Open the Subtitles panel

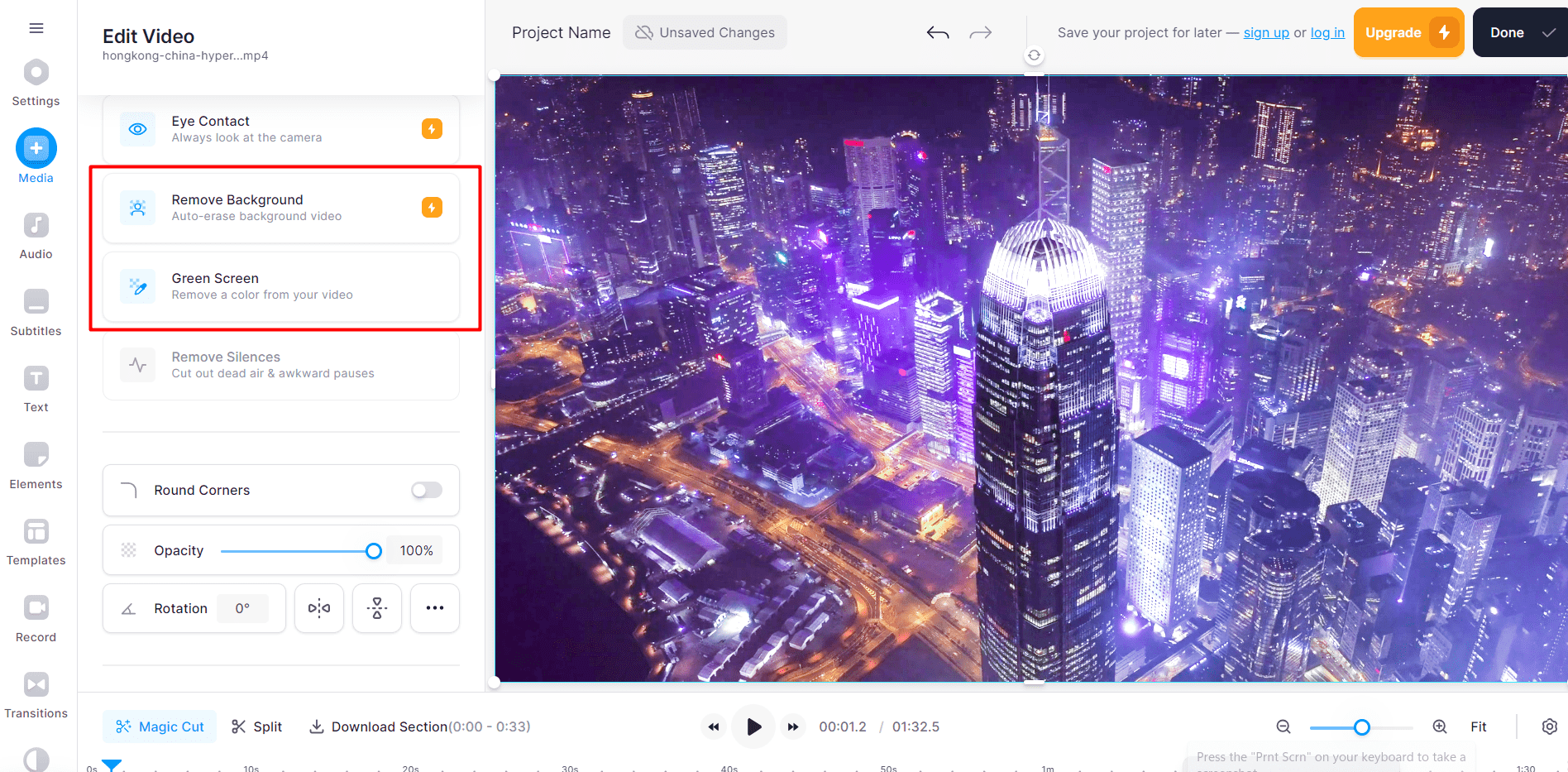pos(36,301)
